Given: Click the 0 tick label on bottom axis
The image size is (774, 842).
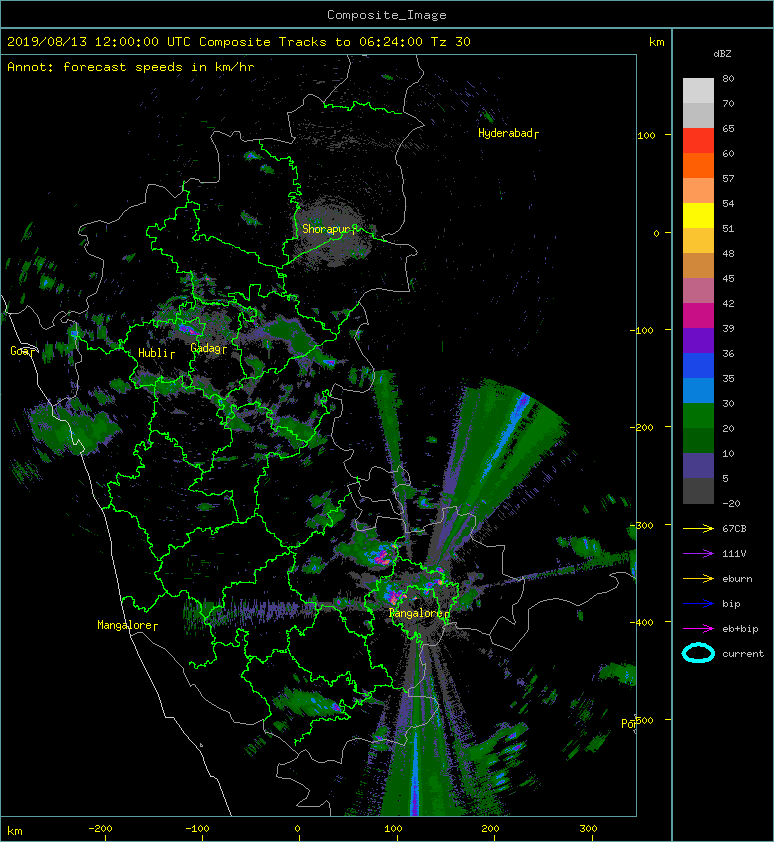Looking at the screenshot, I should pyautogui.click(x=297, y=829).
